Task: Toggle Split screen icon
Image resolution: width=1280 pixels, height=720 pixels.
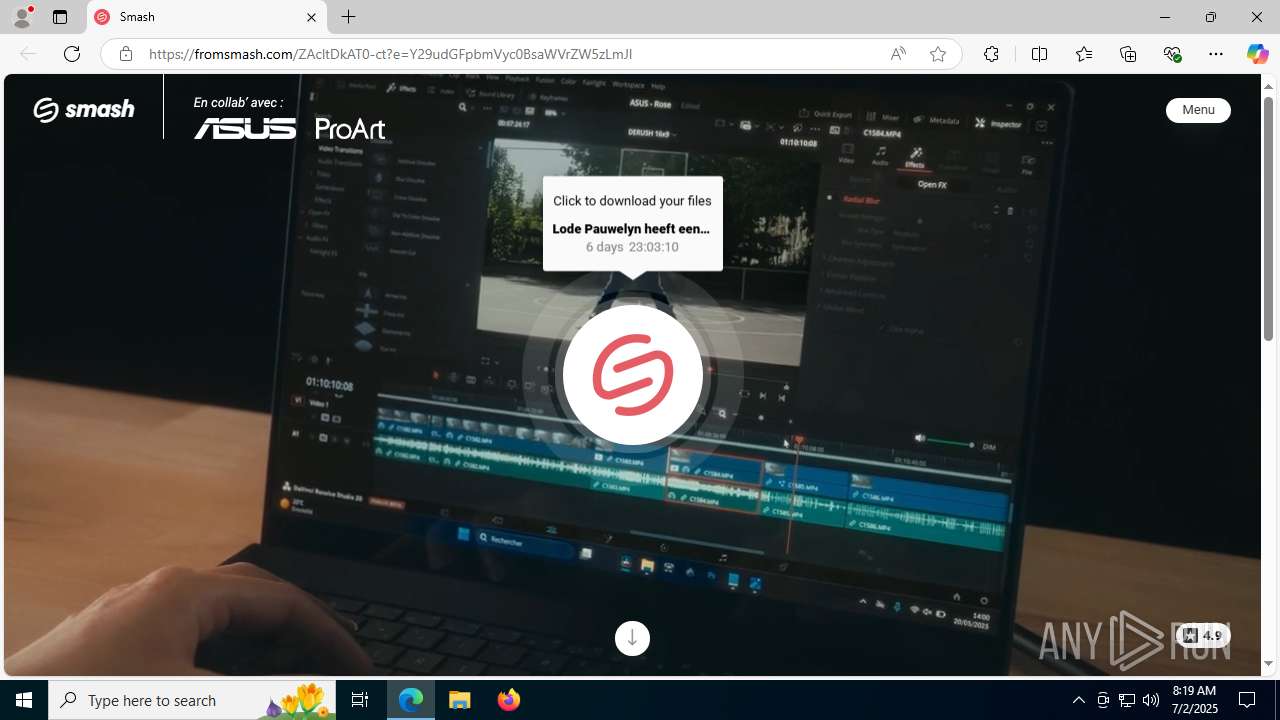Action: pos(1039,54)
